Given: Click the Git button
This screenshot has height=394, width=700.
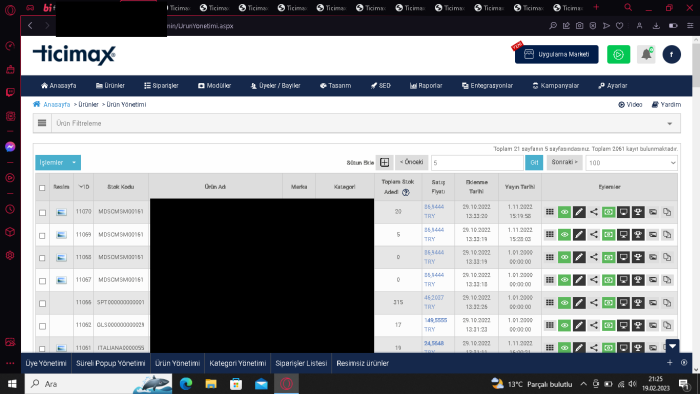Looking at the screenshot, I should (x=534, y=162).
